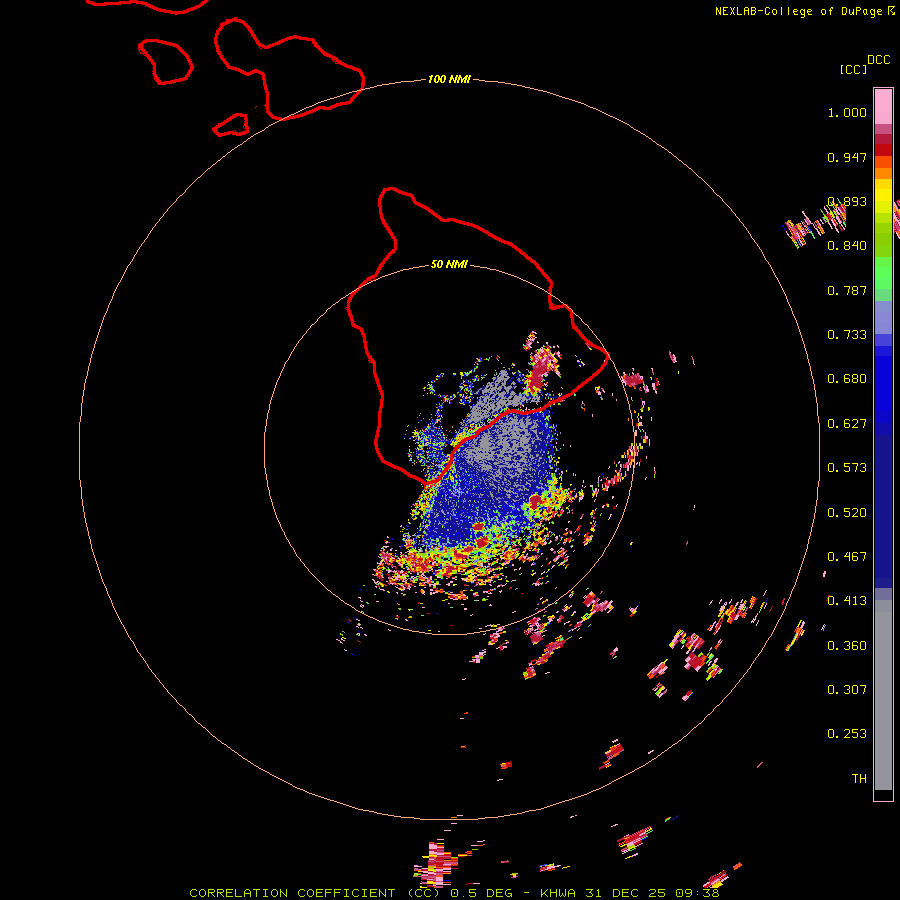900x900 pixels.
Task: Pick the bright green color bar segment
Action: click(883, 273)
